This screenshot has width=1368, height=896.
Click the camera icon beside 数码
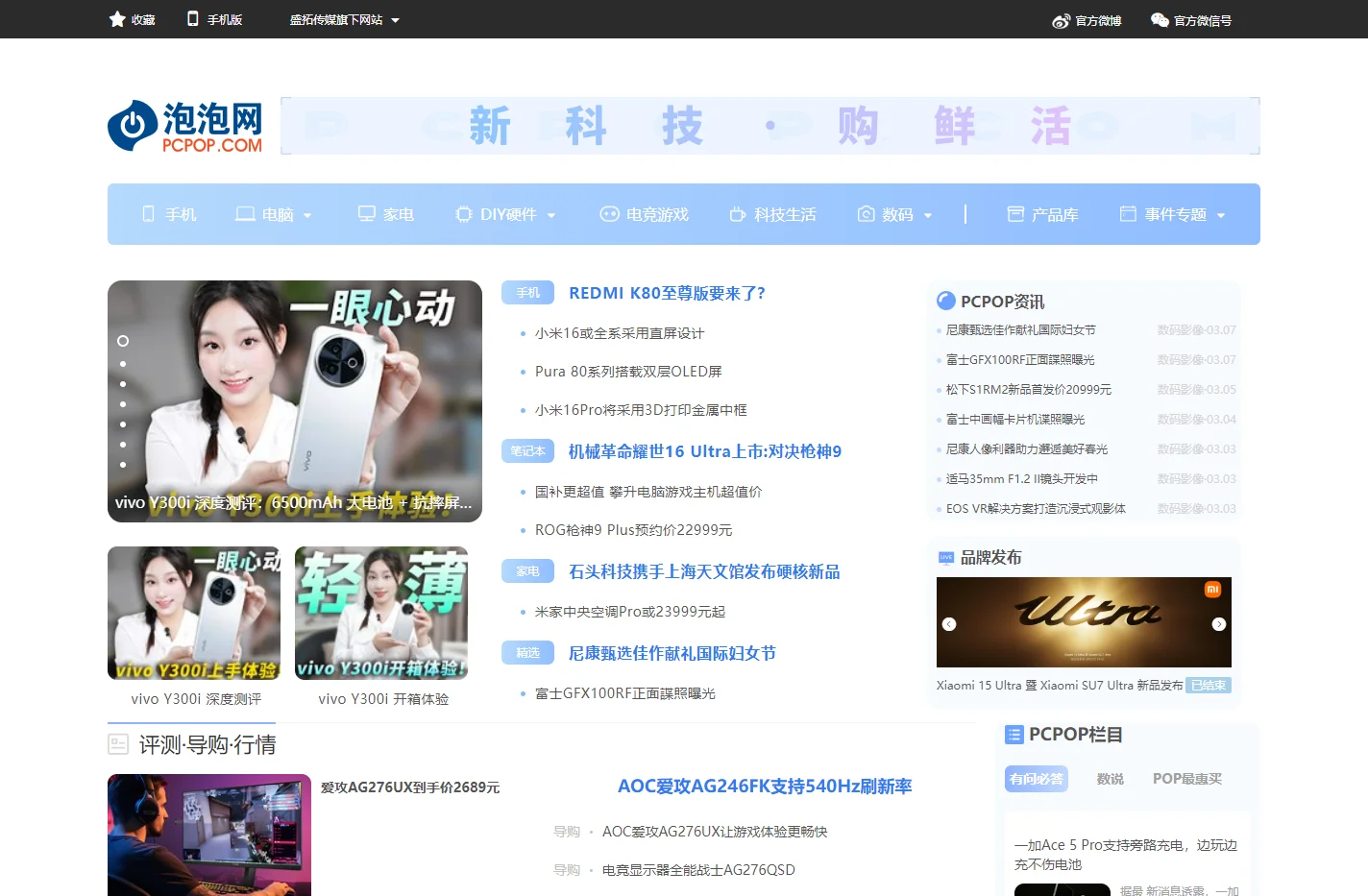pyautogui.click(x=867, y=213)
